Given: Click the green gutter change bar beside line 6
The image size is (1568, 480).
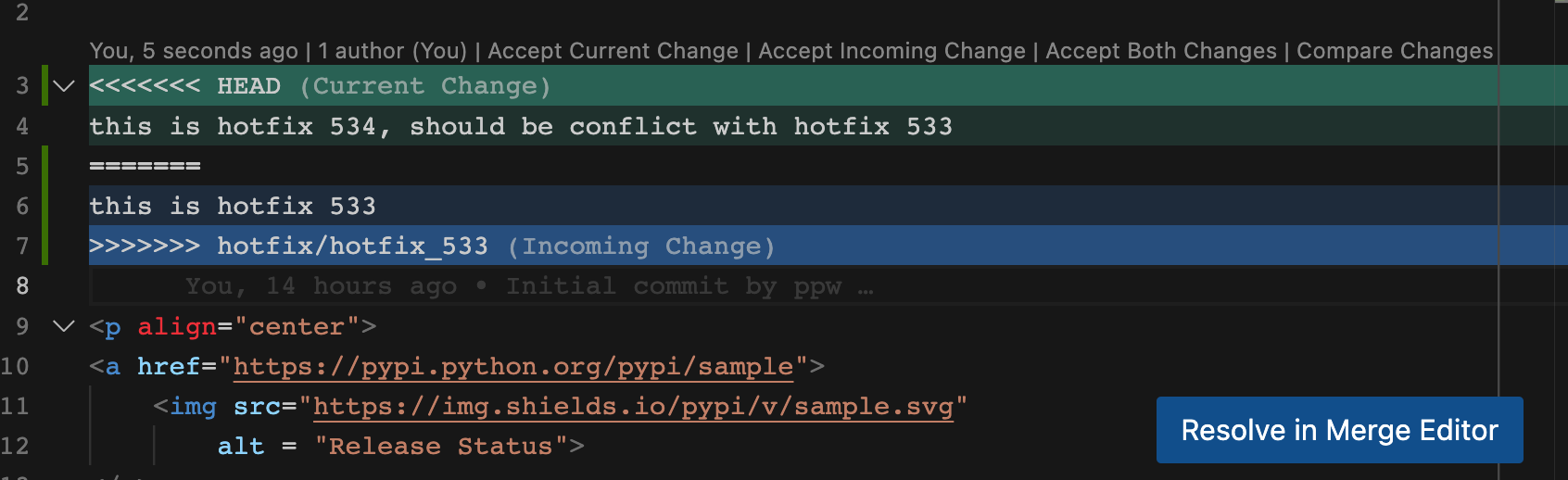Looking at the screenshot, I should point(45,207).
